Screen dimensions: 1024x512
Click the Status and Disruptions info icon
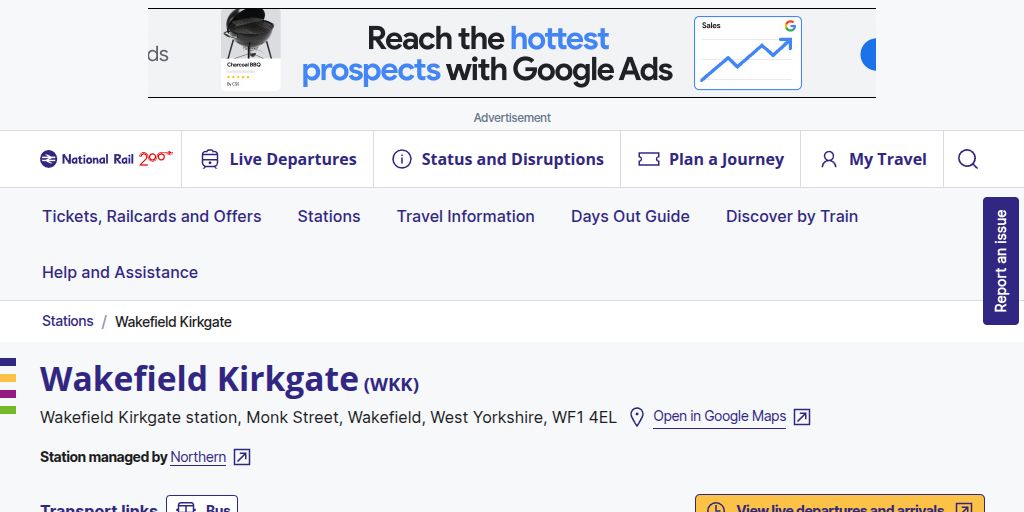click(x=402, y=159)
